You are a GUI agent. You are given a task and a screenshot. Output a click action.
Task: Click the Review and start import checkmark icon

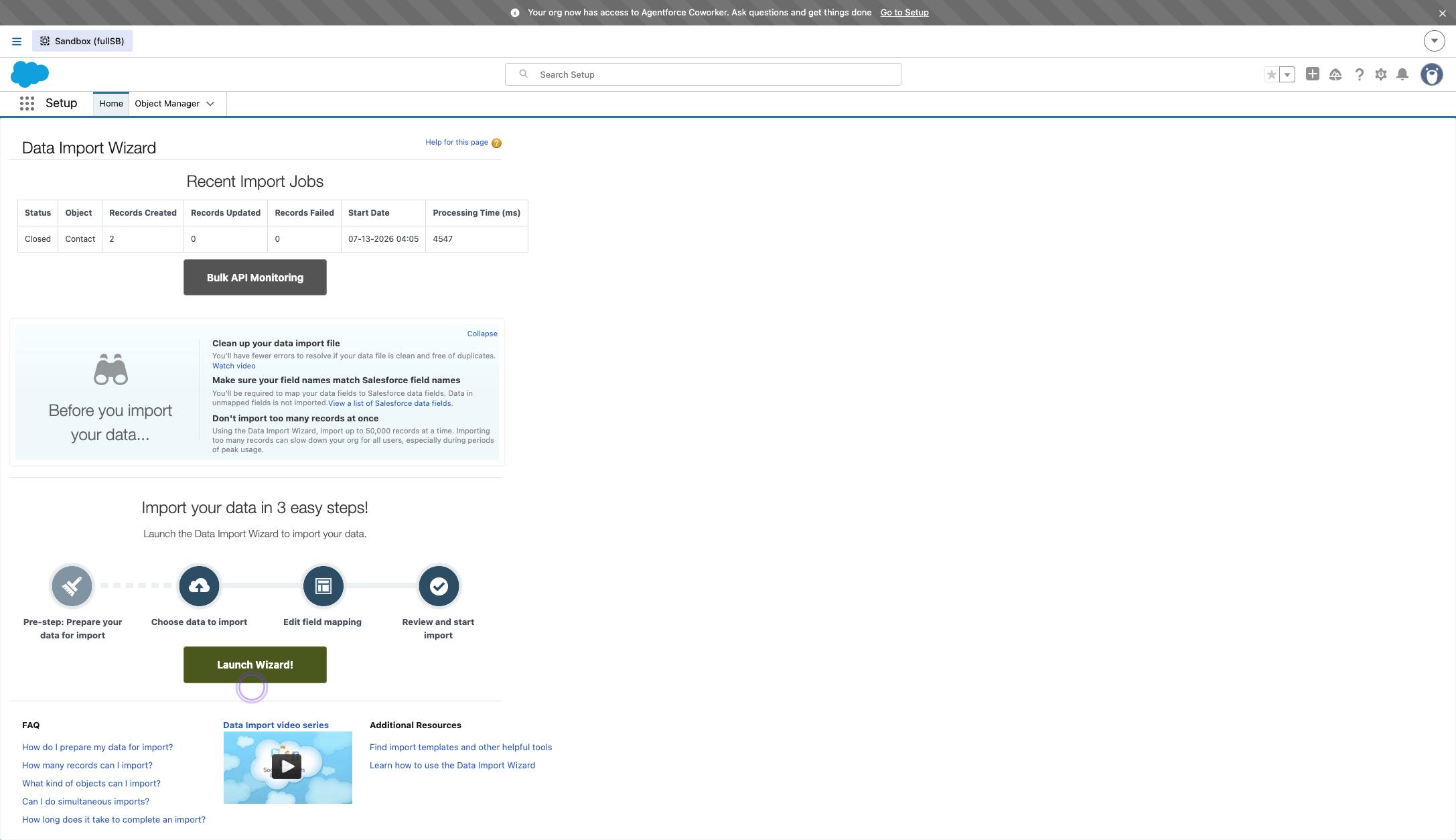(x=439, y=586)
